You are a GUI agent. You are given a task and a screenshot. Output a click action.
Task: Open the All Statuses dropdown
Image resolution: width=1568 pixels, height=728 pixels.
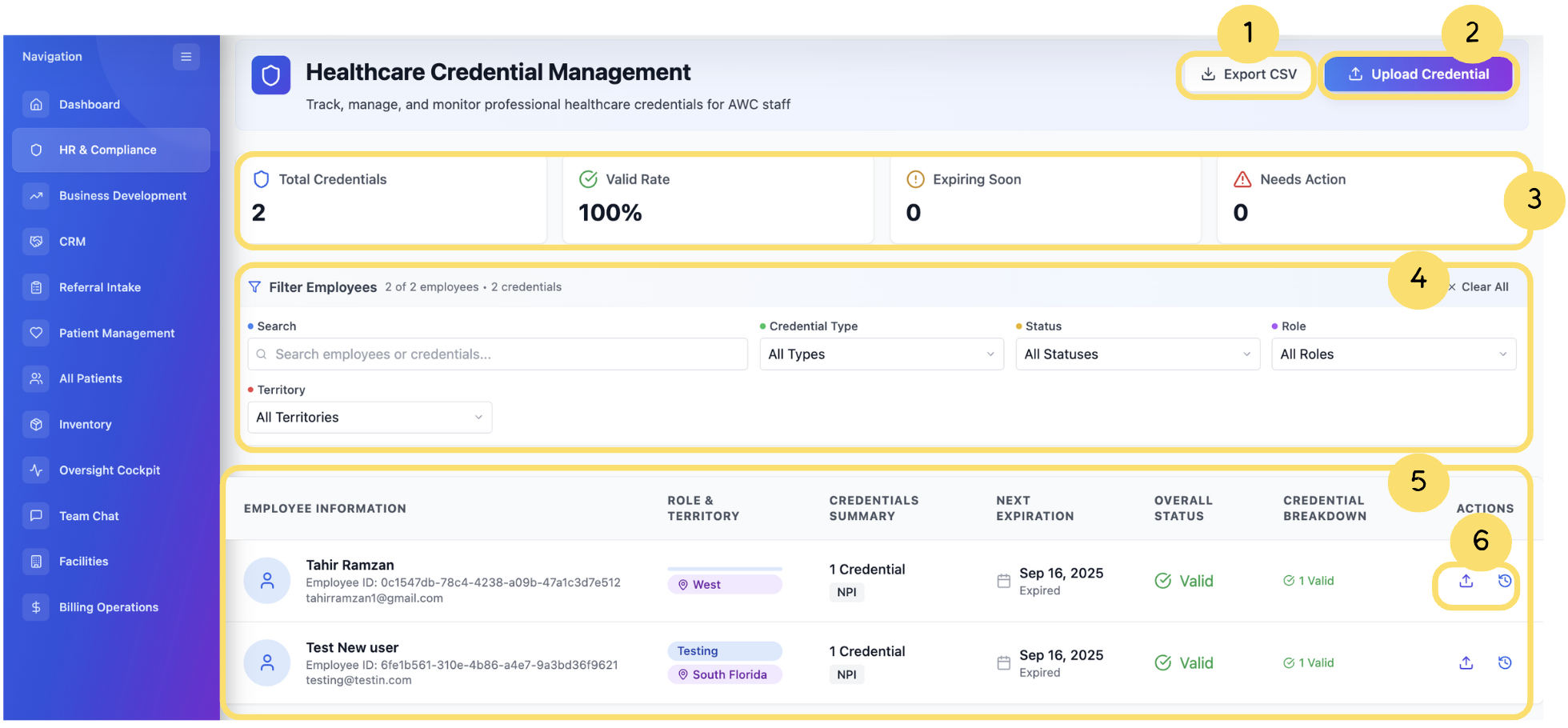[x=1137, y=354]
